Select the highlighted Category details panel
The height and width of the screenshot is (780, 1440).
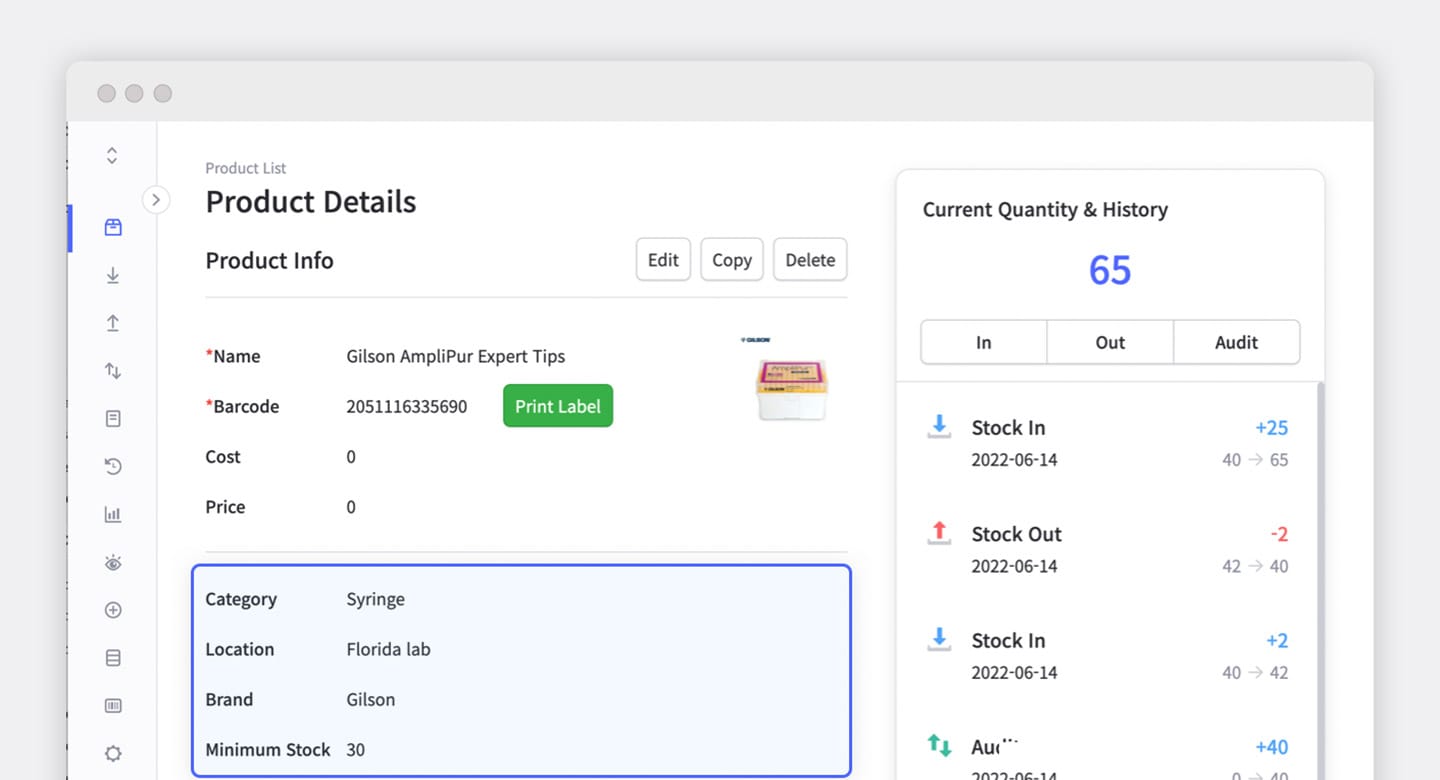tap(521, 671)
